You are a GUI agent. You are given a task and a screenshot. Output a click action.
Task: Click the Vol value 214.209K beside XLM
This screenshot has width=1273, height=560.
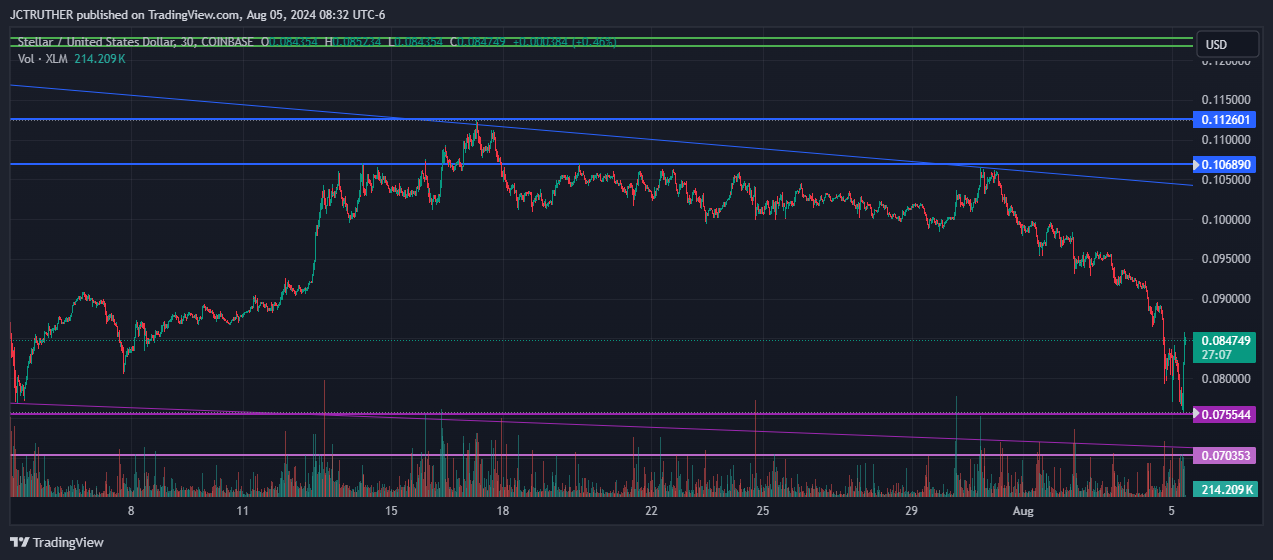pos(101,59)
